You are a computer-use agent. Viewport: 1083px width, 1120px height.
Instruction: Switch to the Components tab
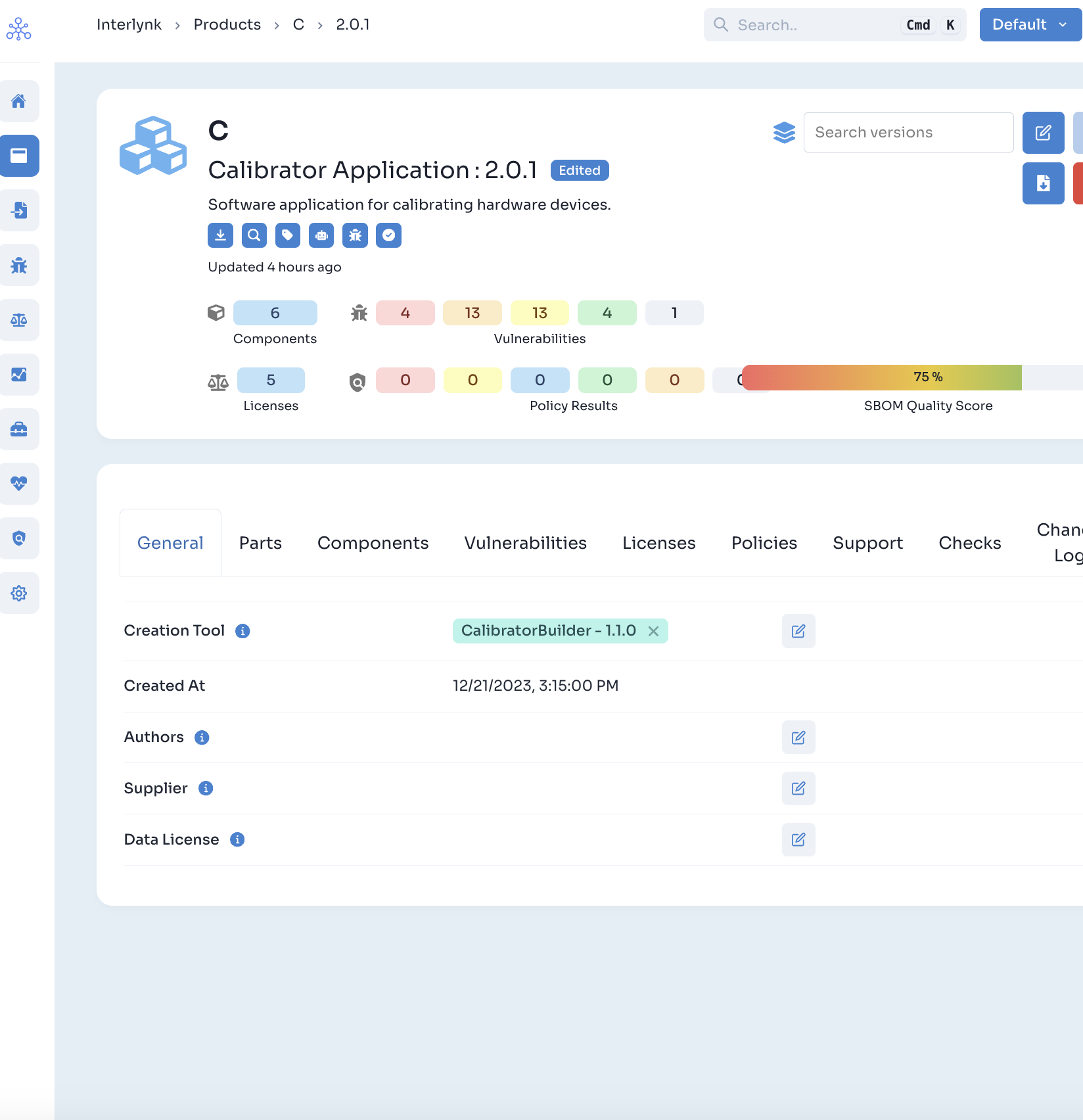coord(373,543)
